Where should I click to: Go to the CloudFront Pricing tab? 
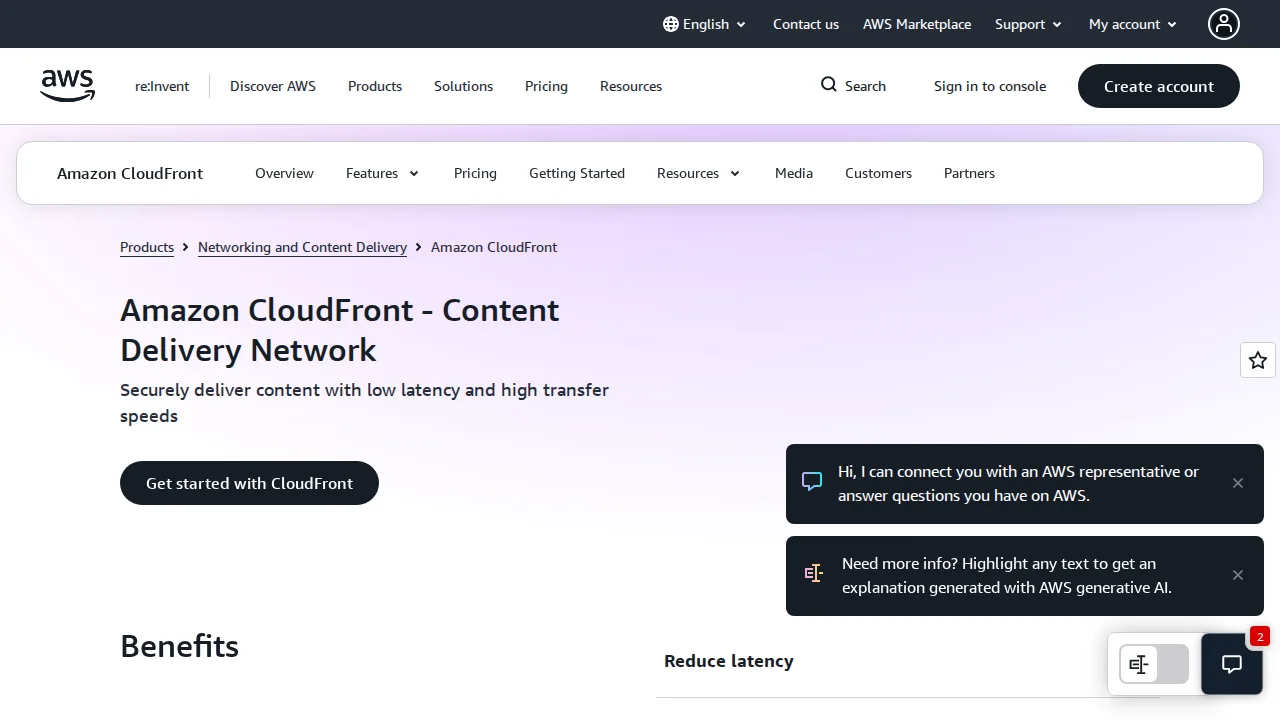pos(475,173)
